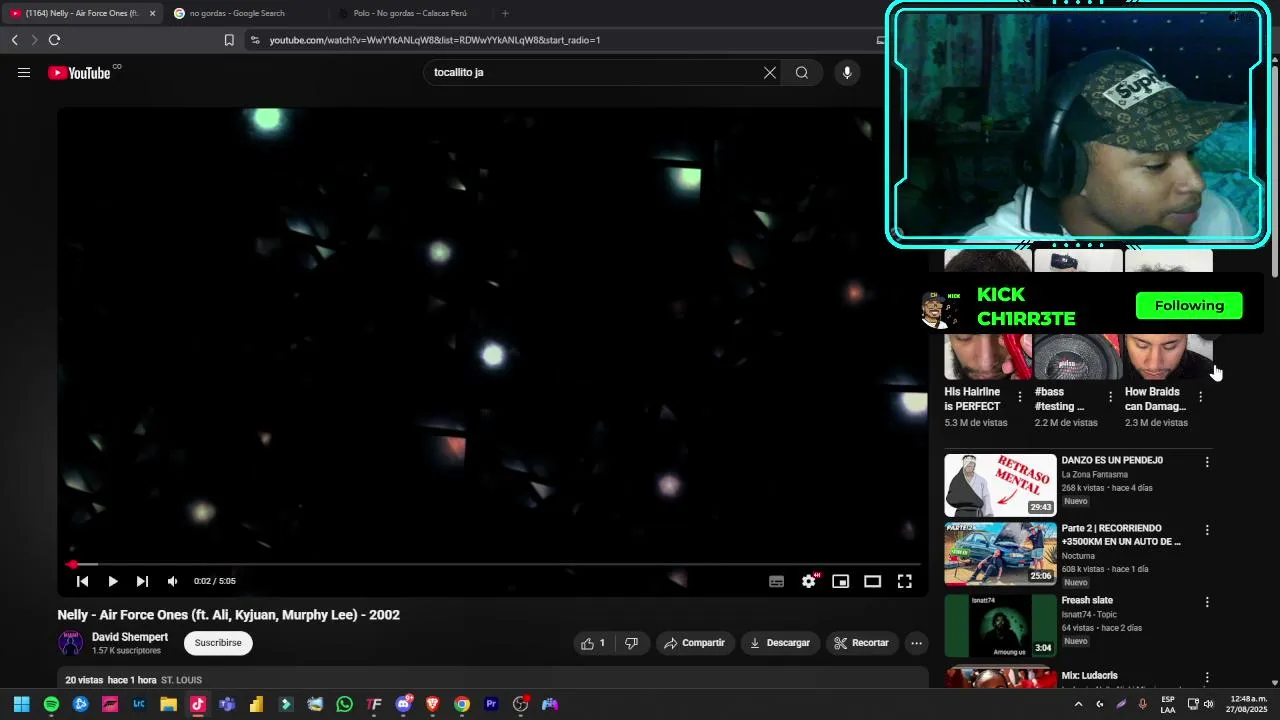This screenshot has width=1280, height=720.
Task: Open Spotify from the taskbar
Action: coord(51,704)
